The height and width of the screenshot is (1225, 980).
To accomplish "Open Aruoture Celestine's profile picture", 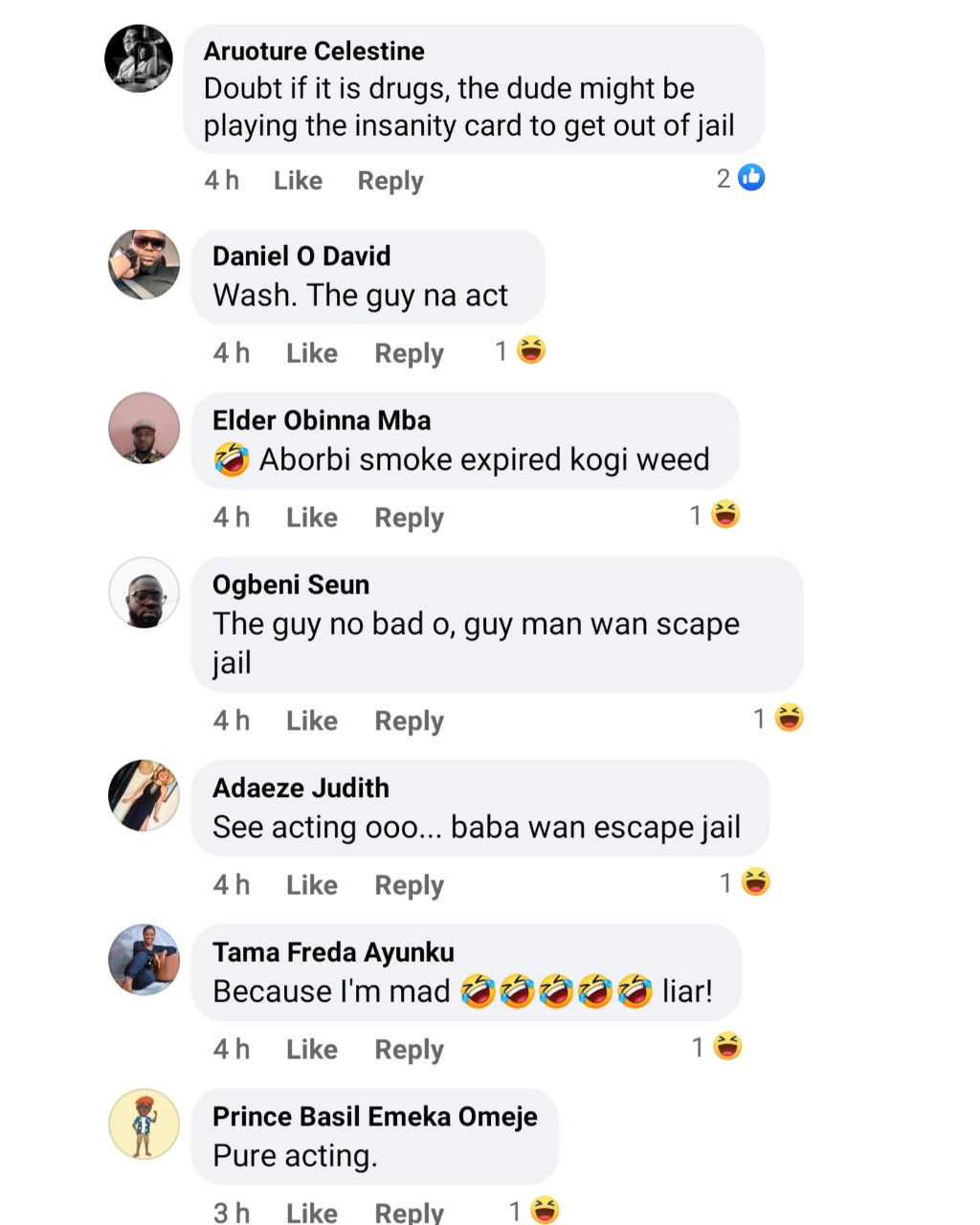I will 140,59.
